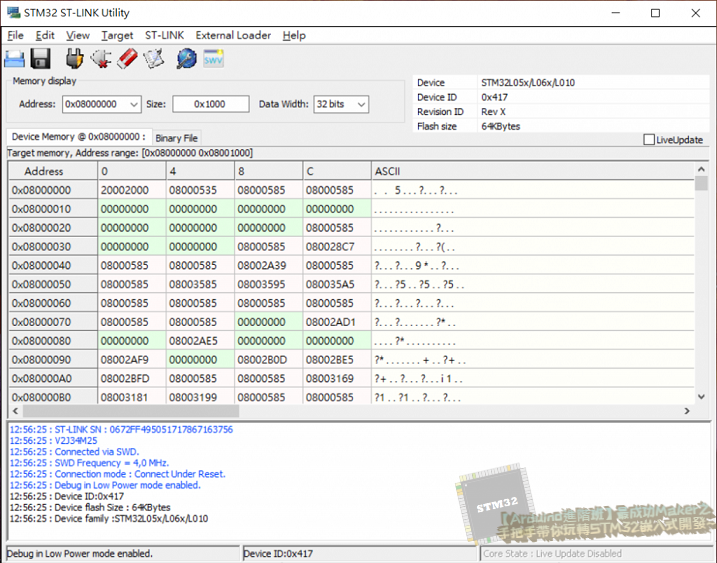Click the ASCII column header
This screenshot has height=563, width=717.
533,171
